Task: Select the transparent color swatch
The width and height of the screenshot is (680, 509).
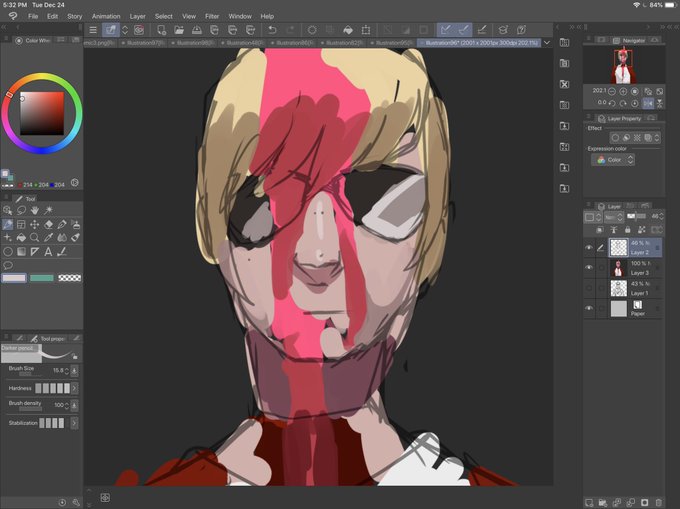Action: pos(69,278)
